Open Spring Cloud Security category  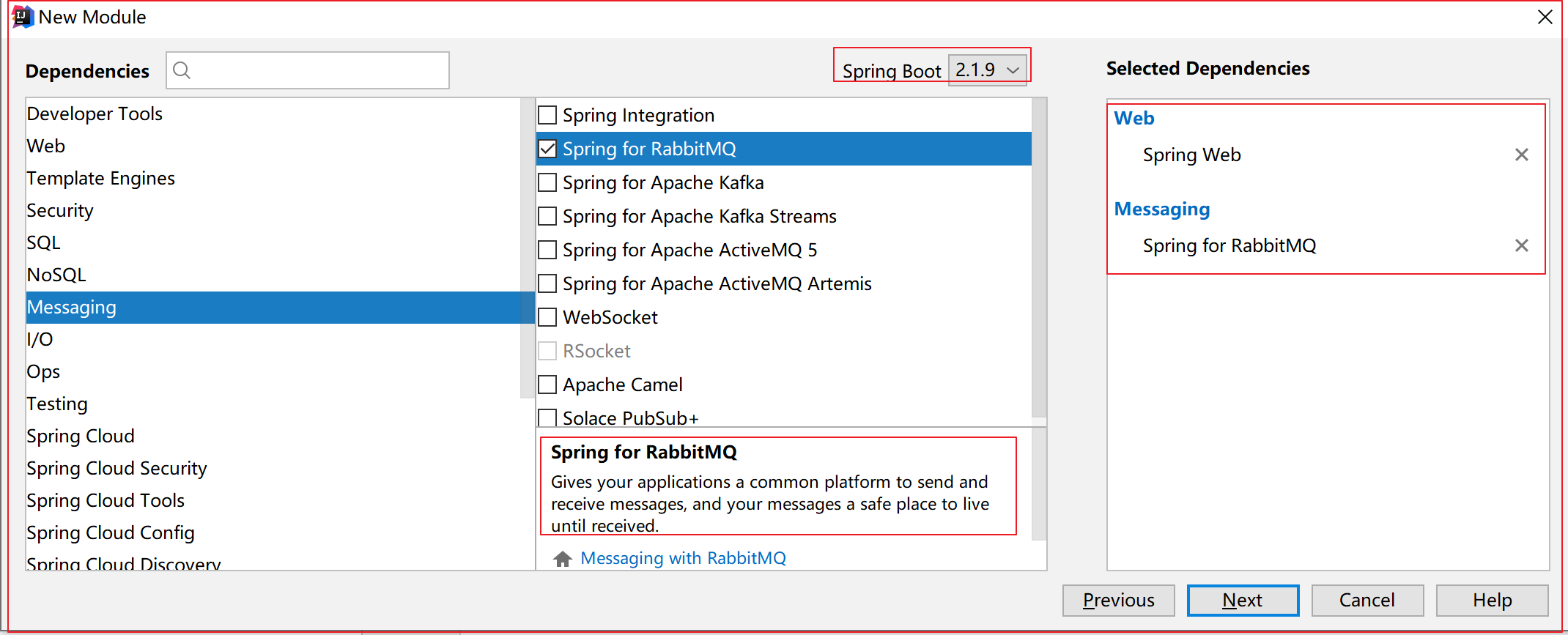(x=273, y=468)
